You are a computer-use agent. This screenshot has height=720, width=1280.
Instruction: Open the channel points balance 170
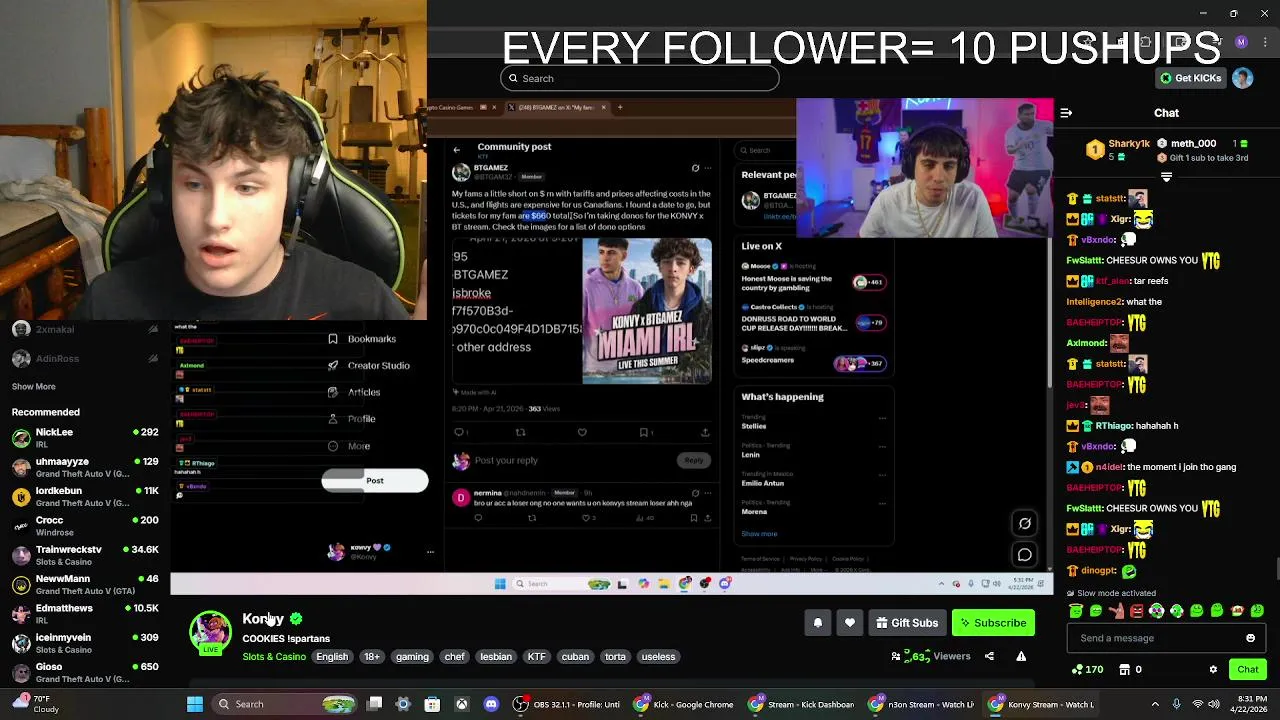click(1087, 669)
